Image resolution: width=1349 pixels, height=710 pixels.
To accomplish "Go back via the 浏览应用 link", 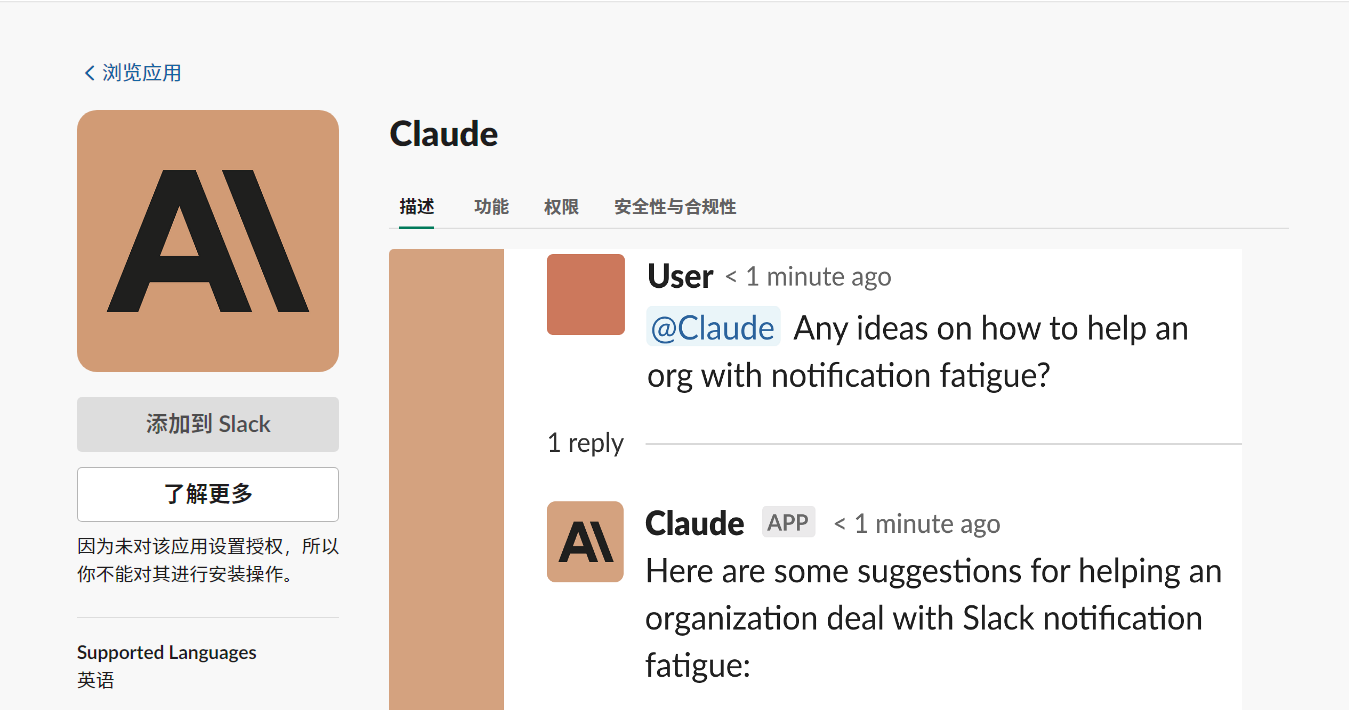I will coord(141,73).
